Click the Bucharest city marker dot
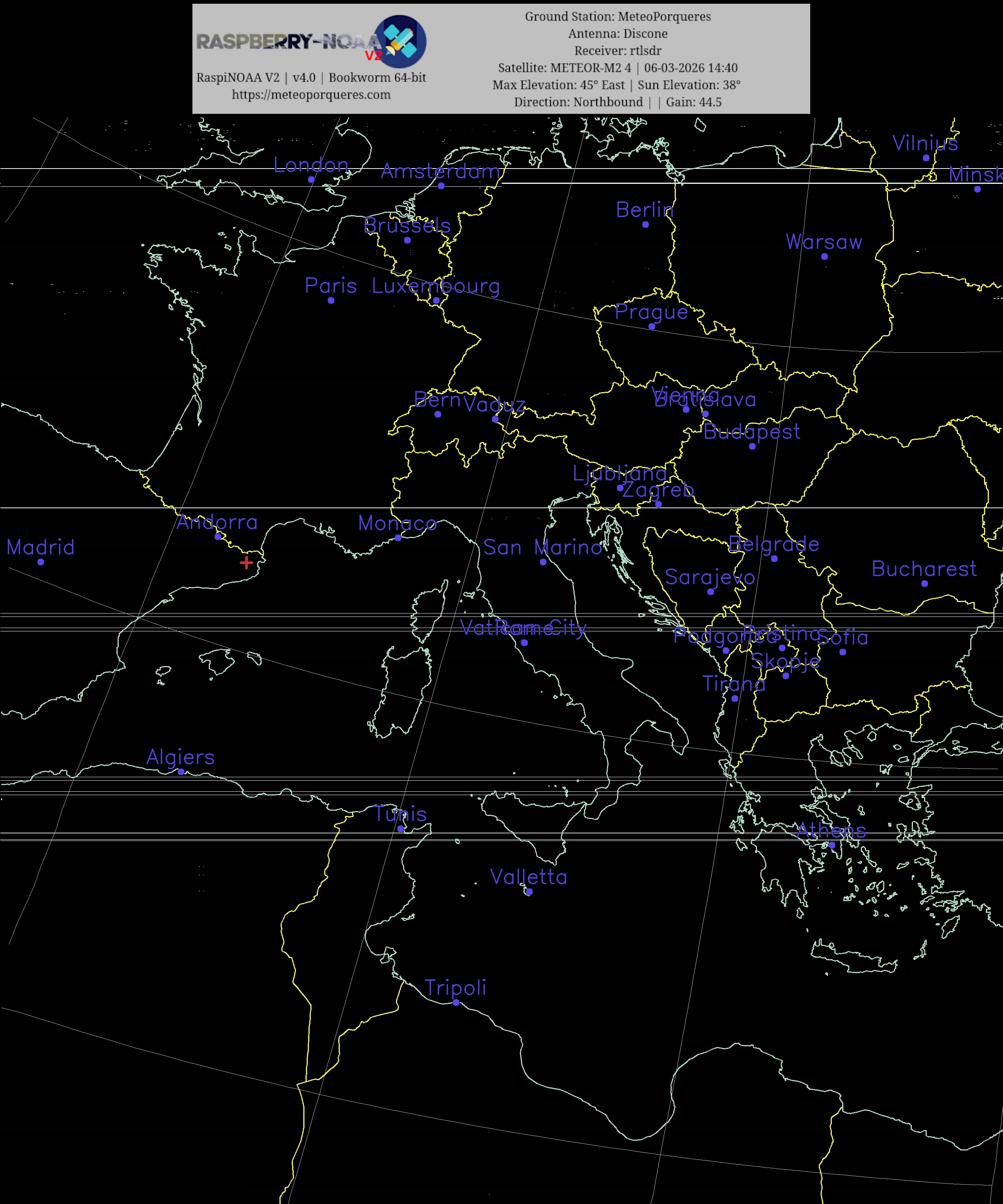Image resolution: width=1003 pixels, height=1204 pixels. [x=924, y=584]
